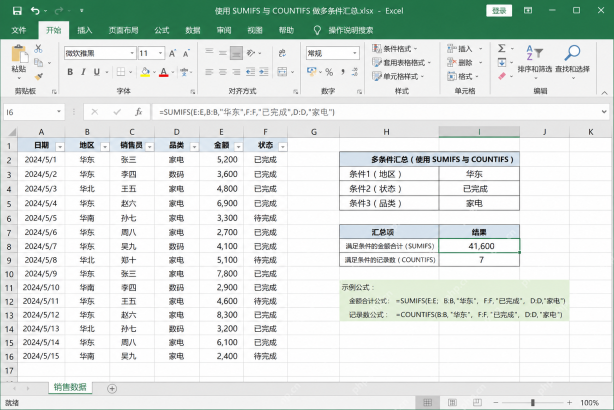Select the 销售数据 sheet tab

70,387
